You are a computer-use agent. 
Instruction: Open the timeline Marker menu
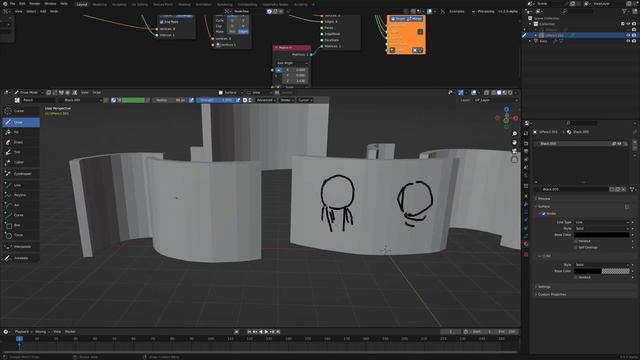(70, 332)
